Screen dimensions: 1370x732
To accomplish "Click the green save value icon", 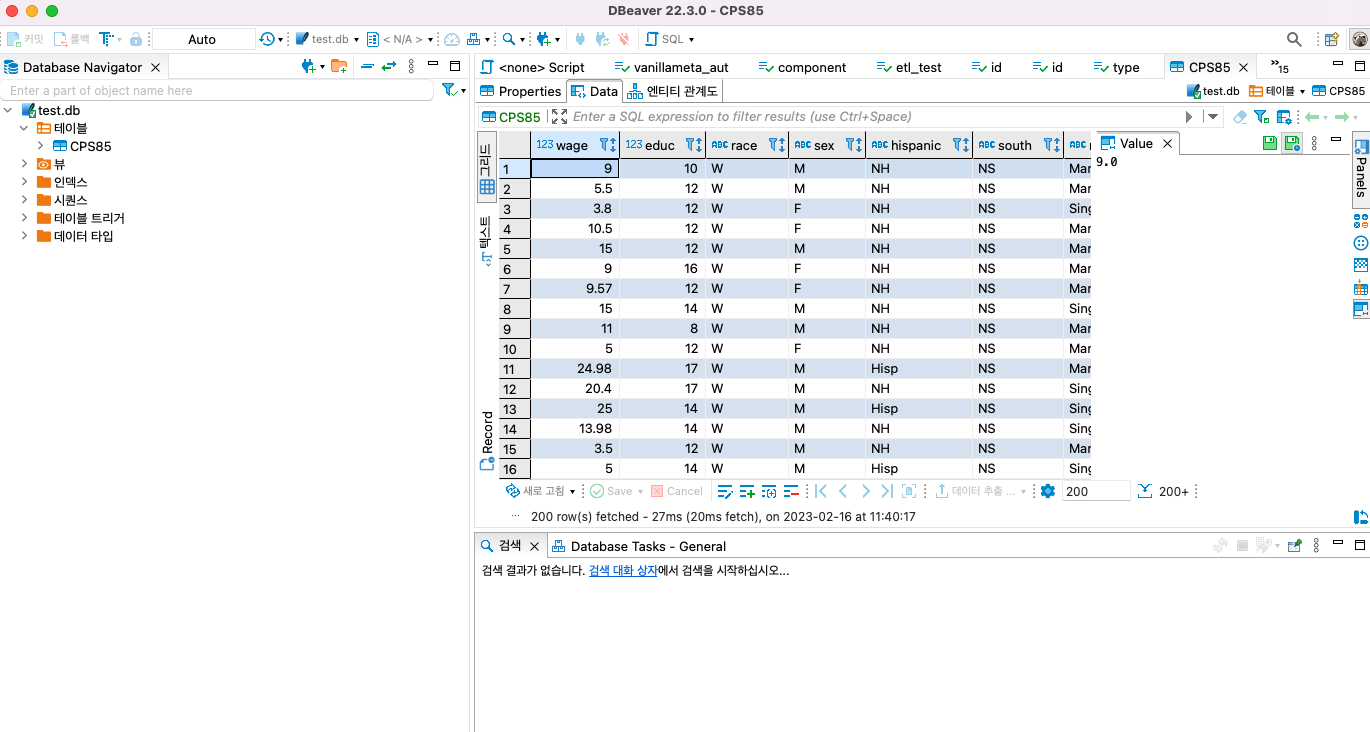I will (1270, 143).
